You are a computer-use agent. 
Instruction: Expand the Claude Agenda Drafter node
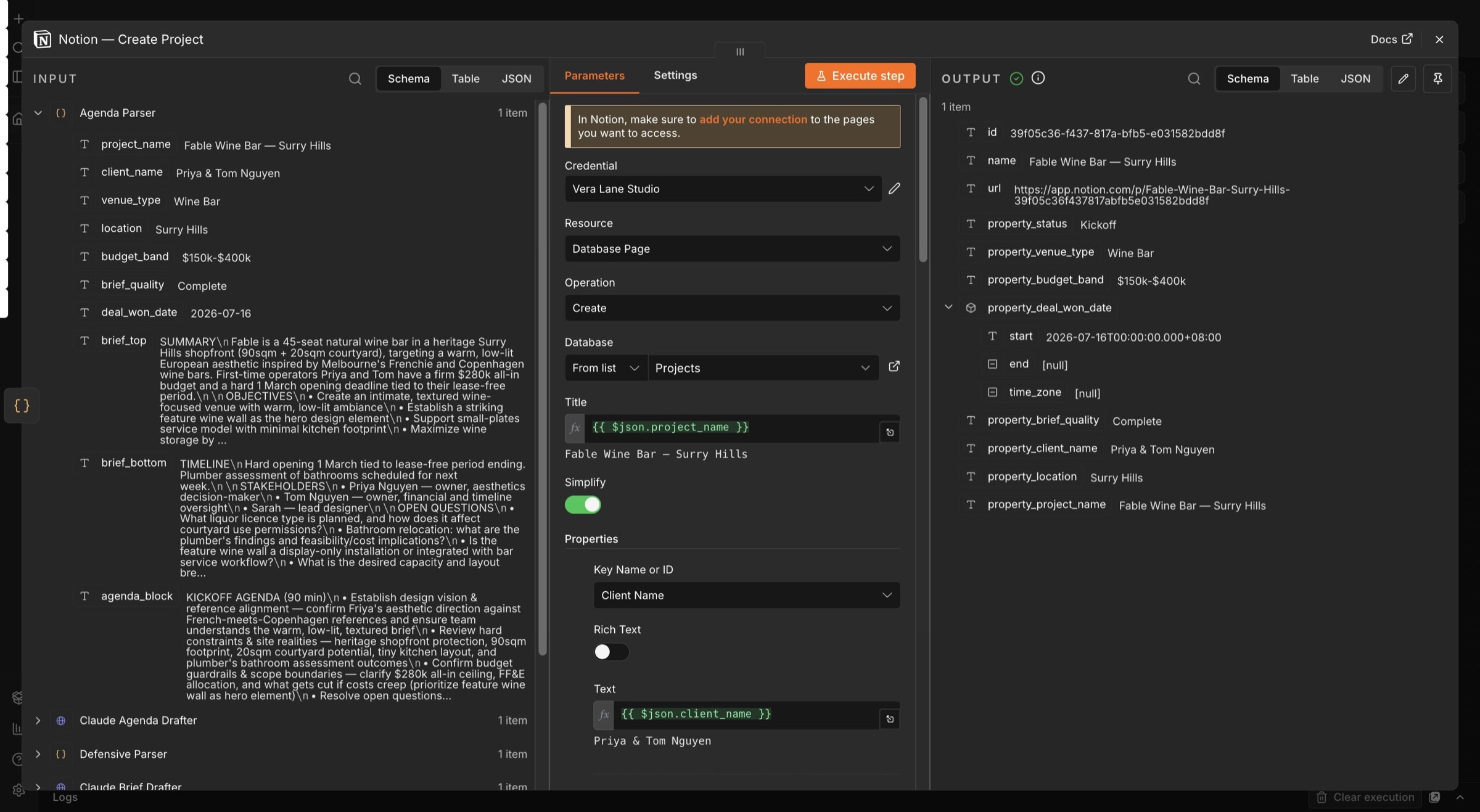38,720
